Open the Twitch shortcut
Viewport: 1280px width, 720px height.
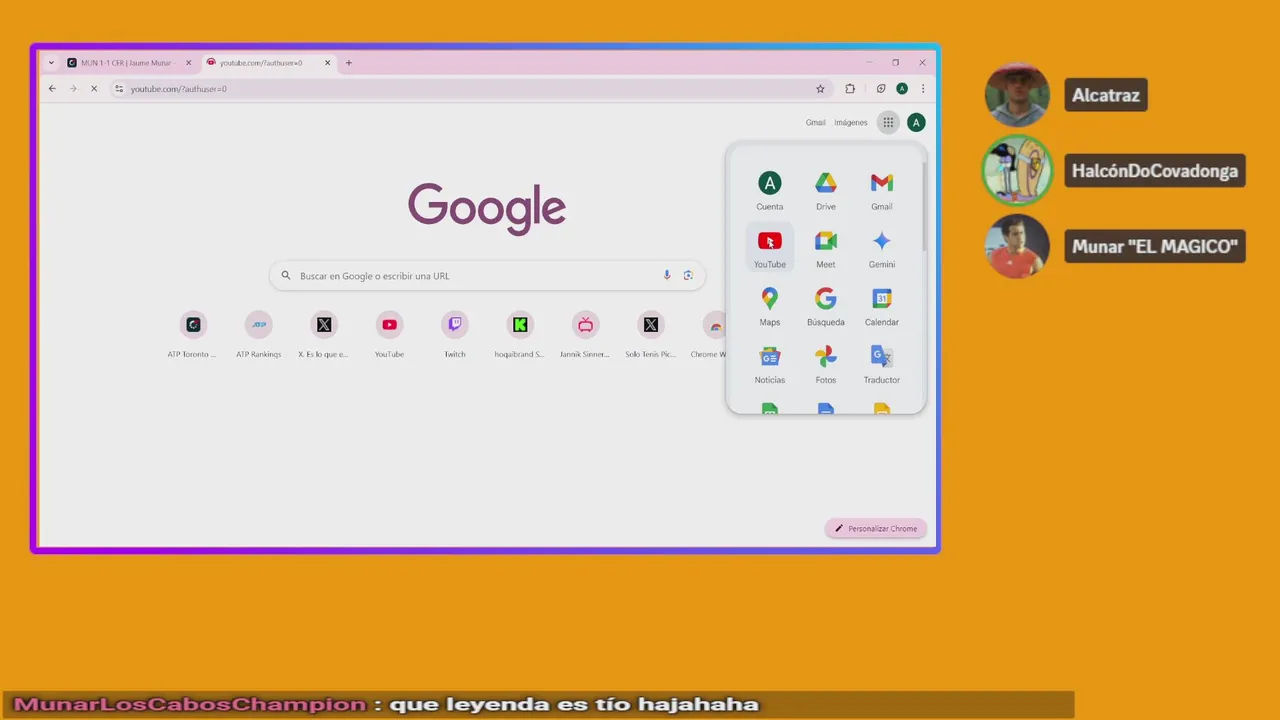(455, 335)
